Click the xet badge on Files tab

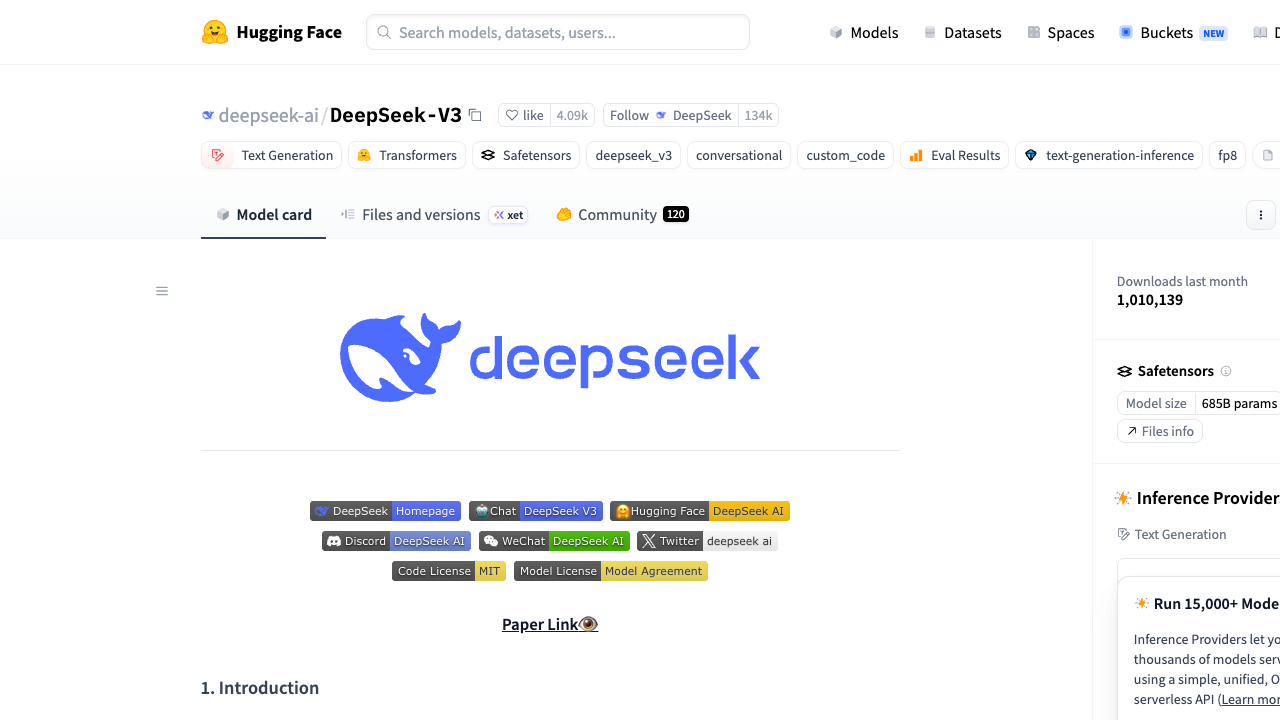click(508, 215)
